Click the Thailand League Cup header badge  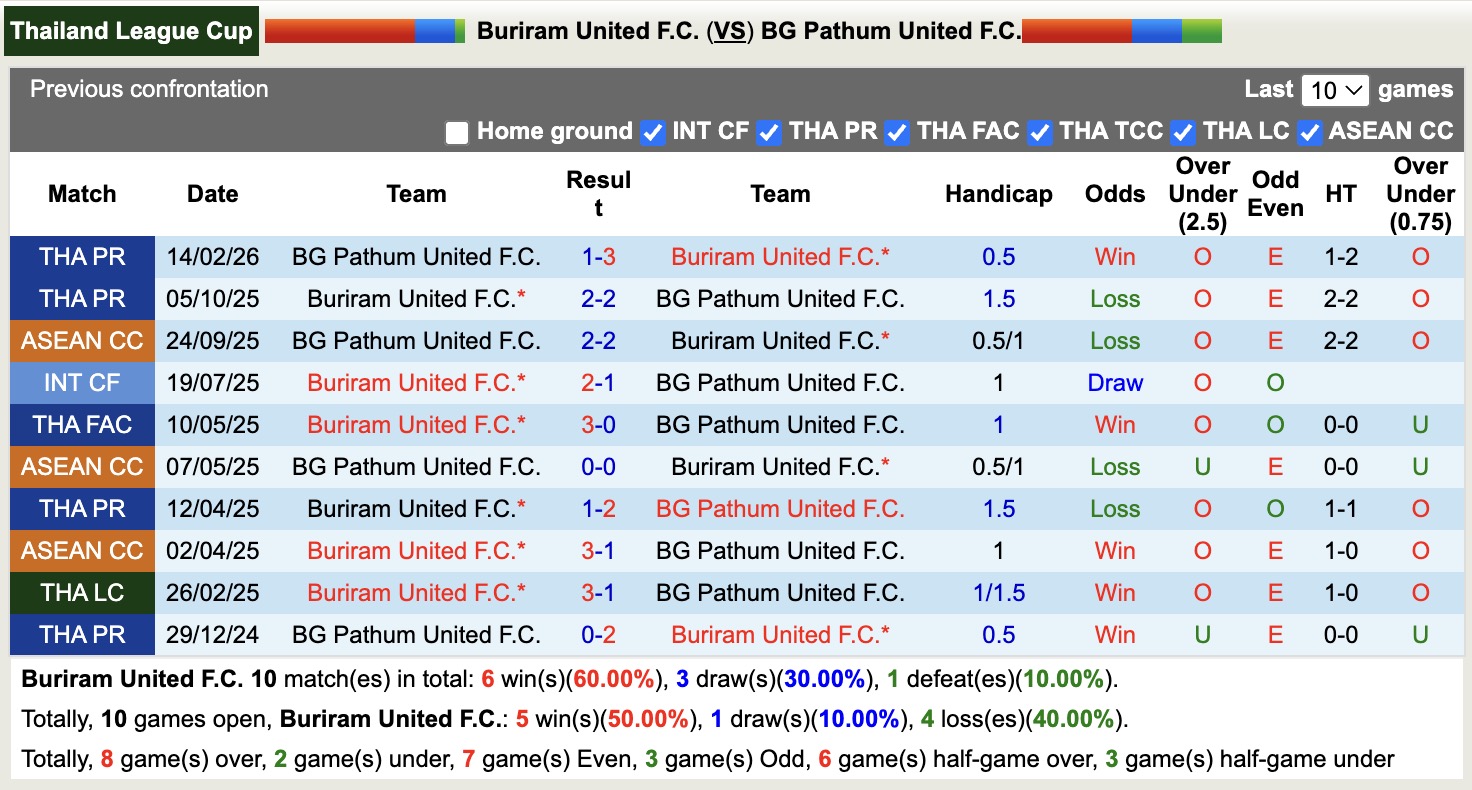click(x=131, y=29)
